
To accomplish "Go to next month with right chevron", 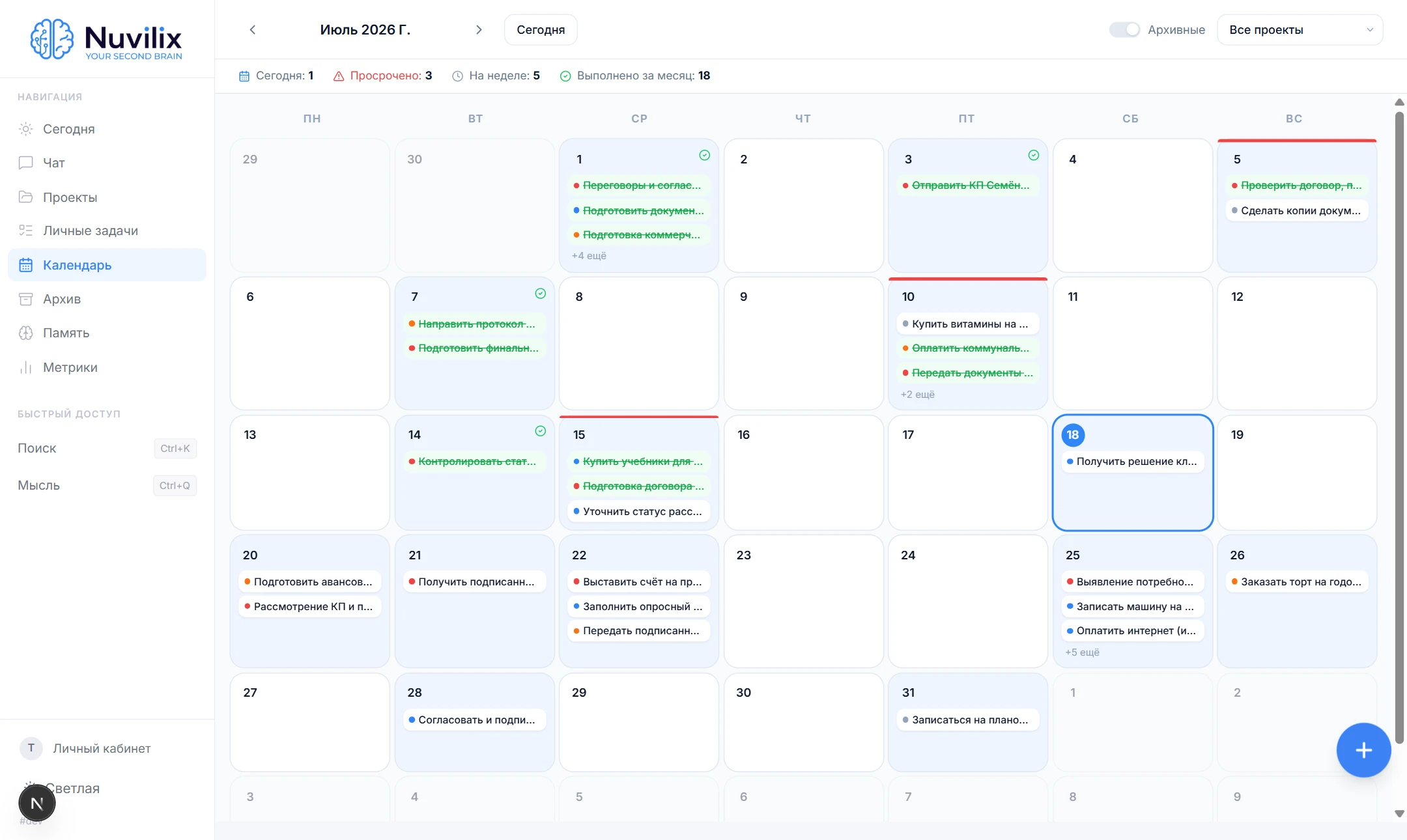I will click(x=479, y=30).
